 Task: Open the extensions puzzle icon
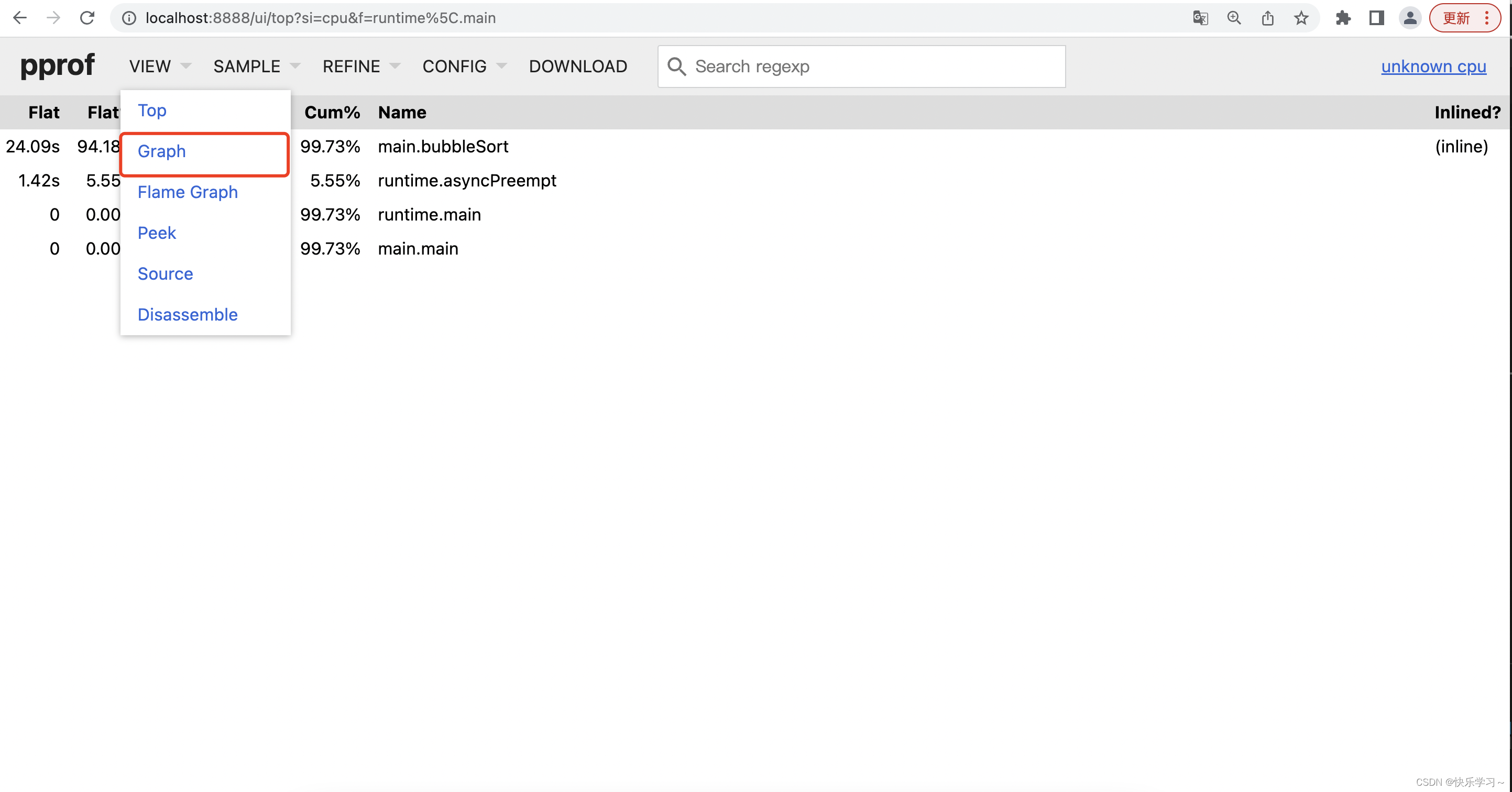(x=1343, y=18)
